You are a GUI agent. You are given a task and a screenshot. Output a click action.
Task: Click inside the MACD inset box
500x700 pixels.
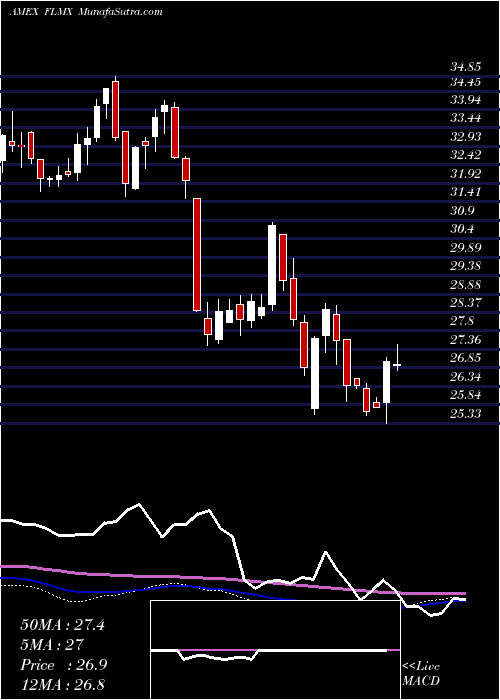point(275,650)
